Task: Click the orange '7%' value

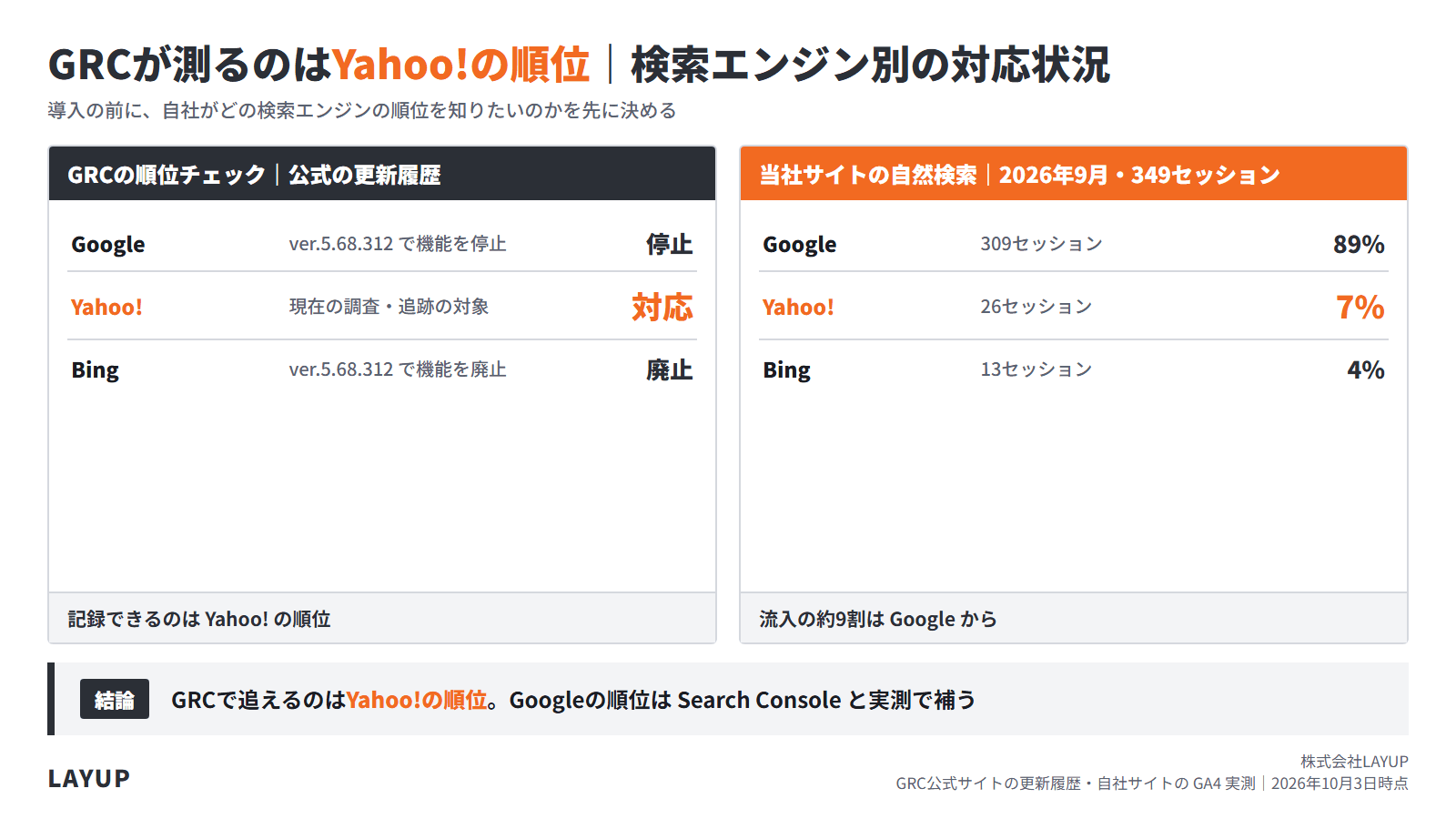Action: (x=1360, y=307)
